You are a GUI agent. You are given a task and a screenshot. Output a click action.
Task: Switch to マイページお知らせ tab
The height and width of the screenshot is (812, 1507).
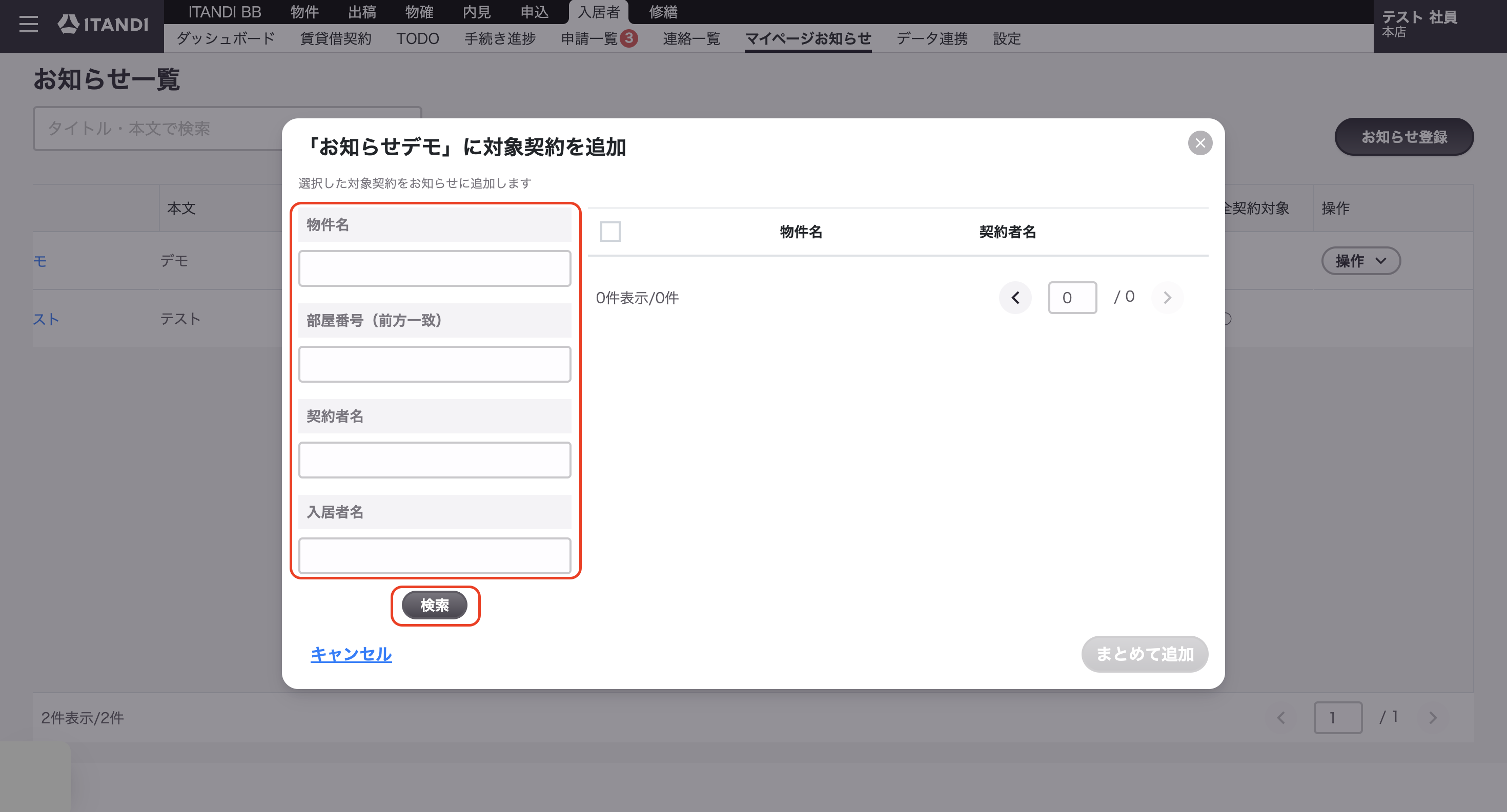pos(808,38)
